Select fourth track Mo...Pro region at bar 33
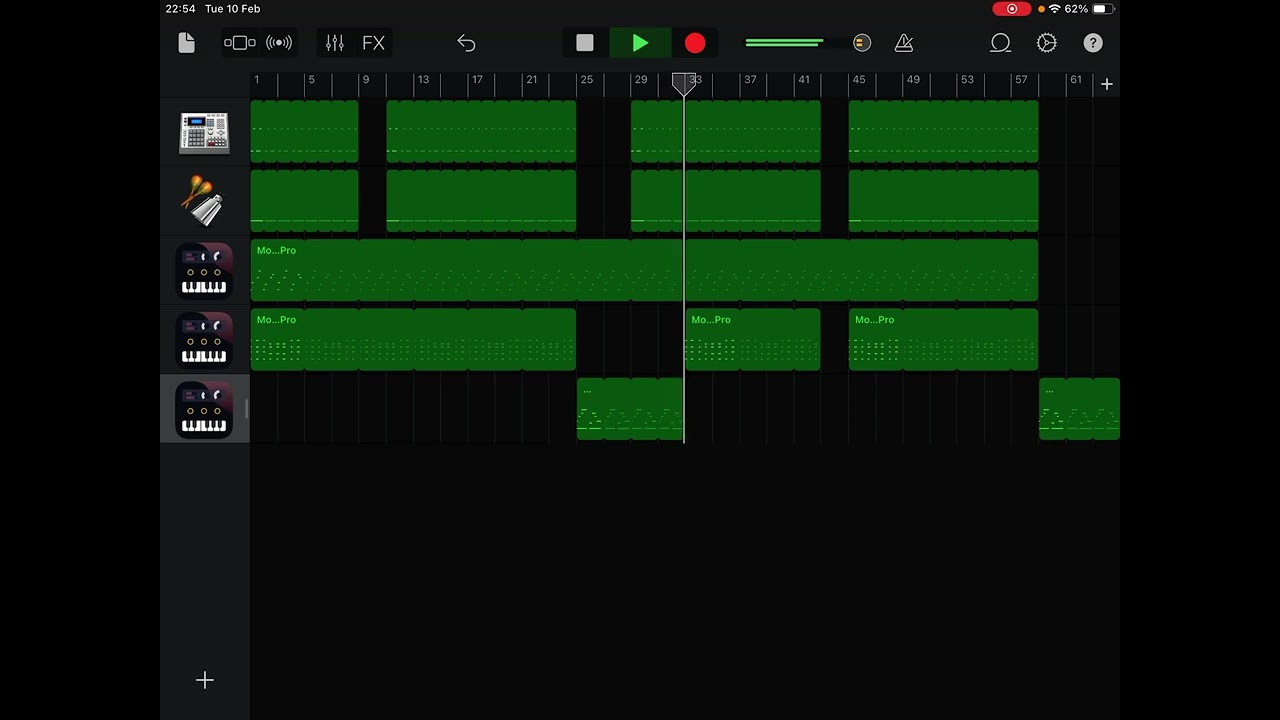 pyautogui.click(x=752, y=339)
